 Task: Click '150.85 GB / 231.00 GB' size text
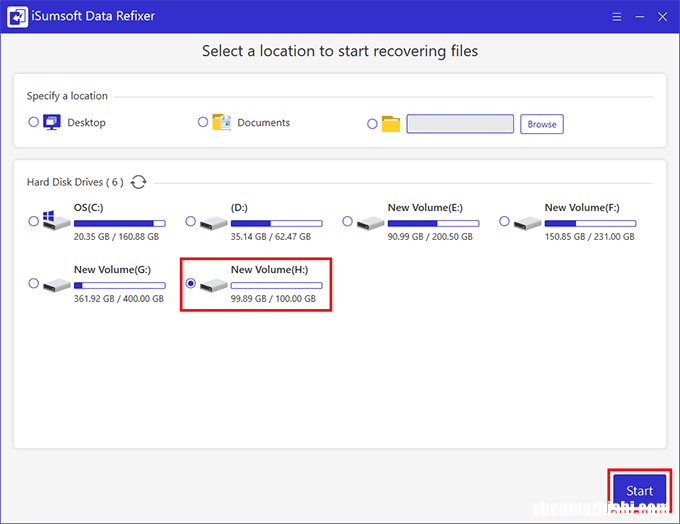590,236
